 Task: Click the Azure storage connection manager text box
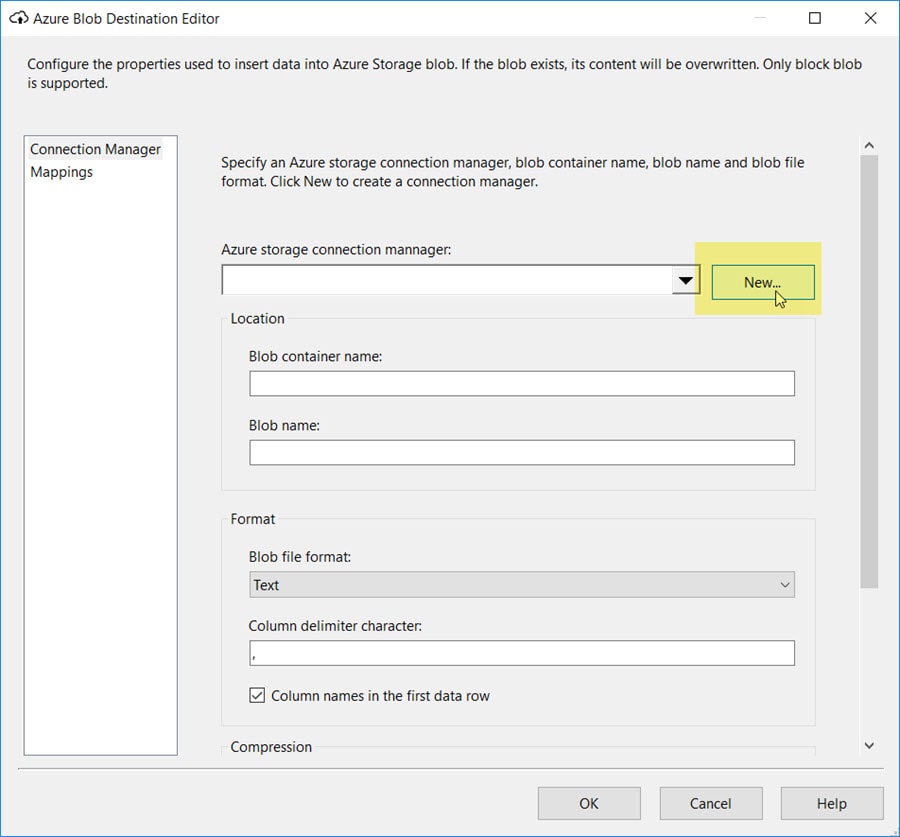[x=446, y=280]
